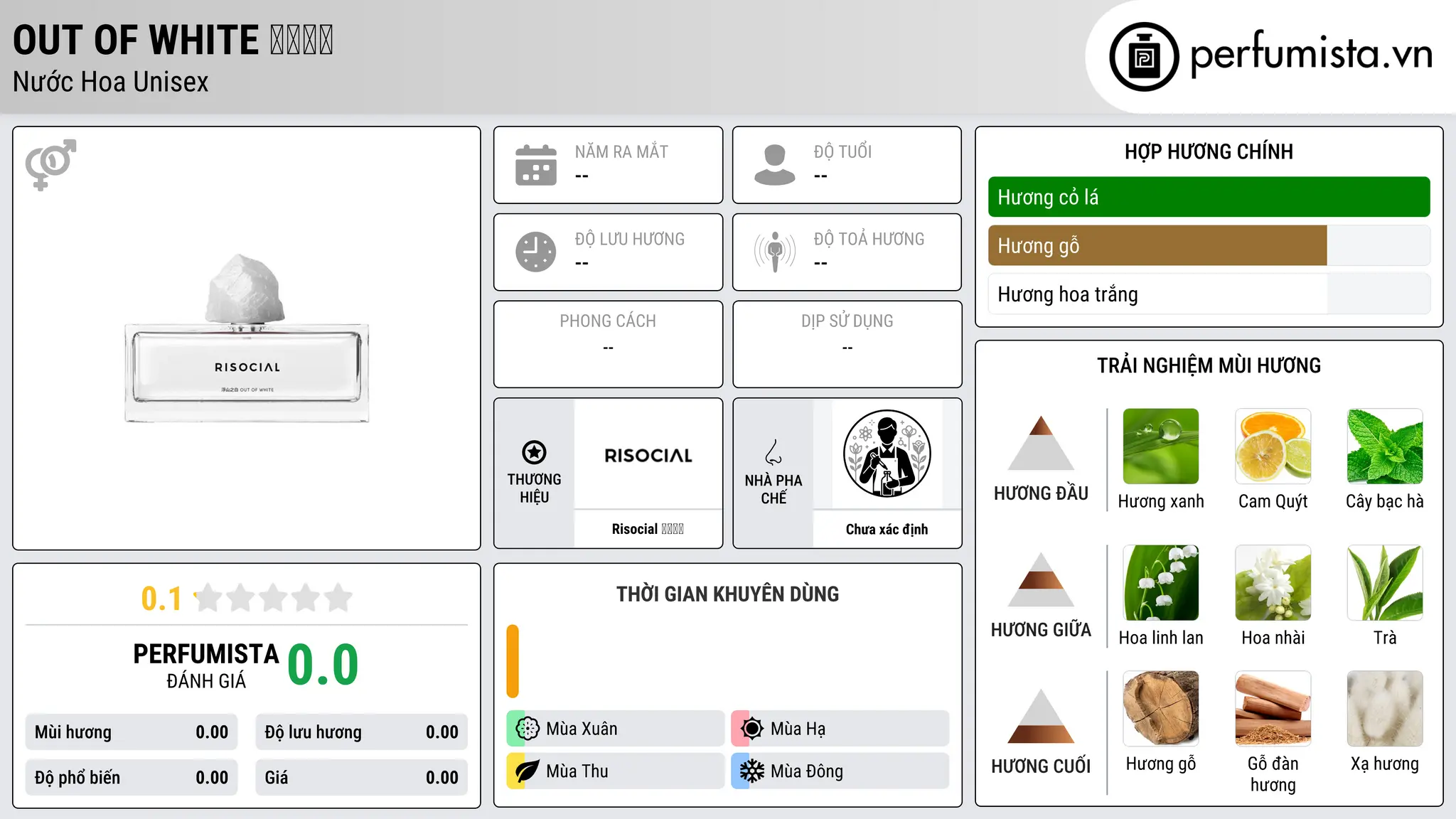Click the clock icon for Độ lưu hương
Screen dimensions: 1456x819
tap(536, 252)
